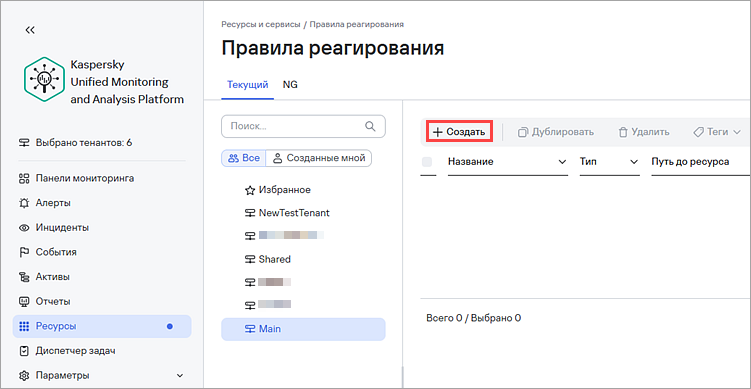Go to Алерты in the sidebar
The width and height of the screenshot is (751, 389).
pyautogui.click(x=53, y=203)
